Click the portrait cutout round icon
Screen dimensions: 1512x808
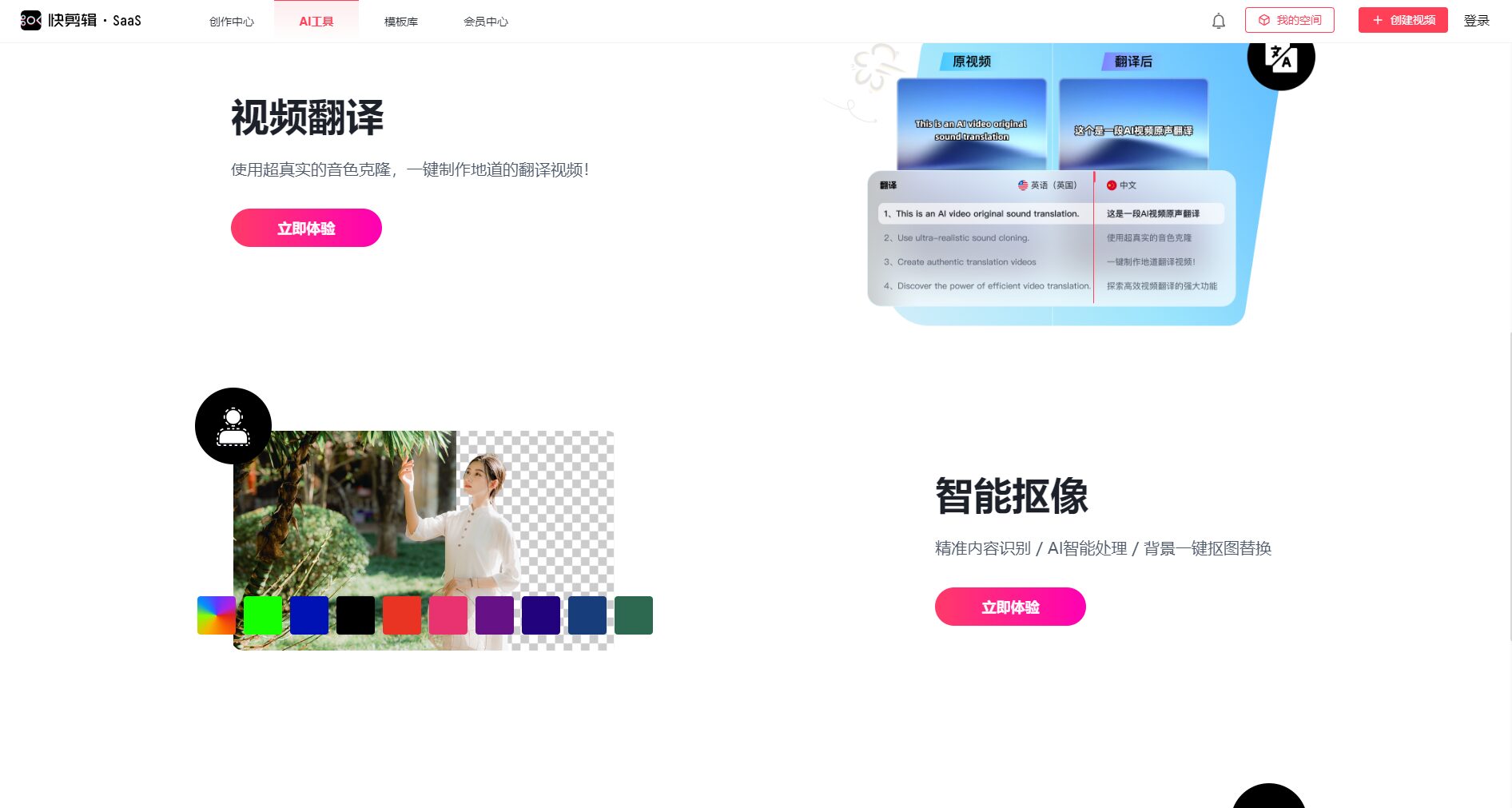click(x=233, y=426)
